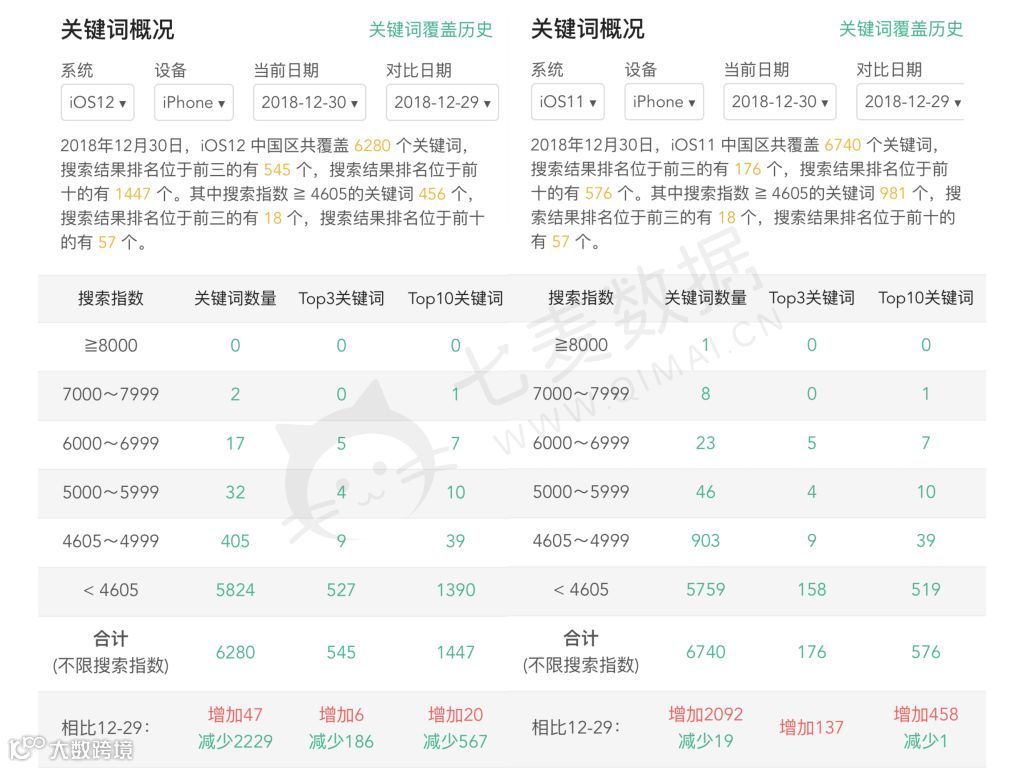
Task: Select keyword count 23 in iOS11 table
Action: 705,443
